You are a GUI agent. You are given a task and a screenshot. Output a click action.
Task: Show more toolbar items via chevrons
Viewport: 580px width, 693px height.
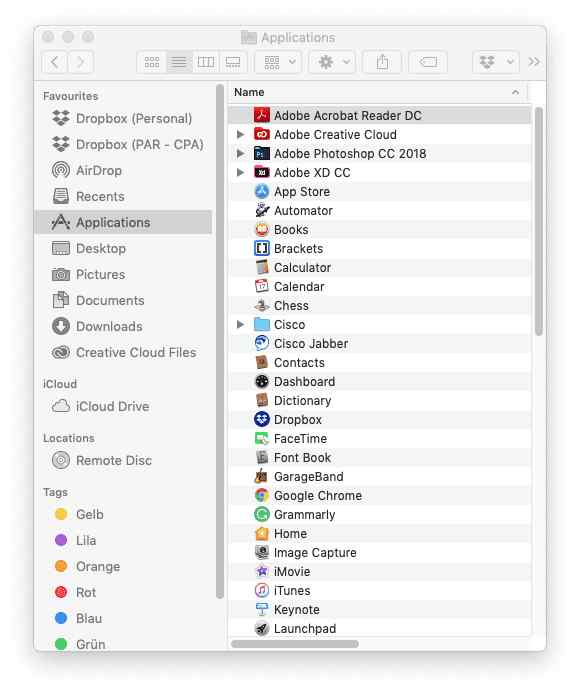coord(534,62)
